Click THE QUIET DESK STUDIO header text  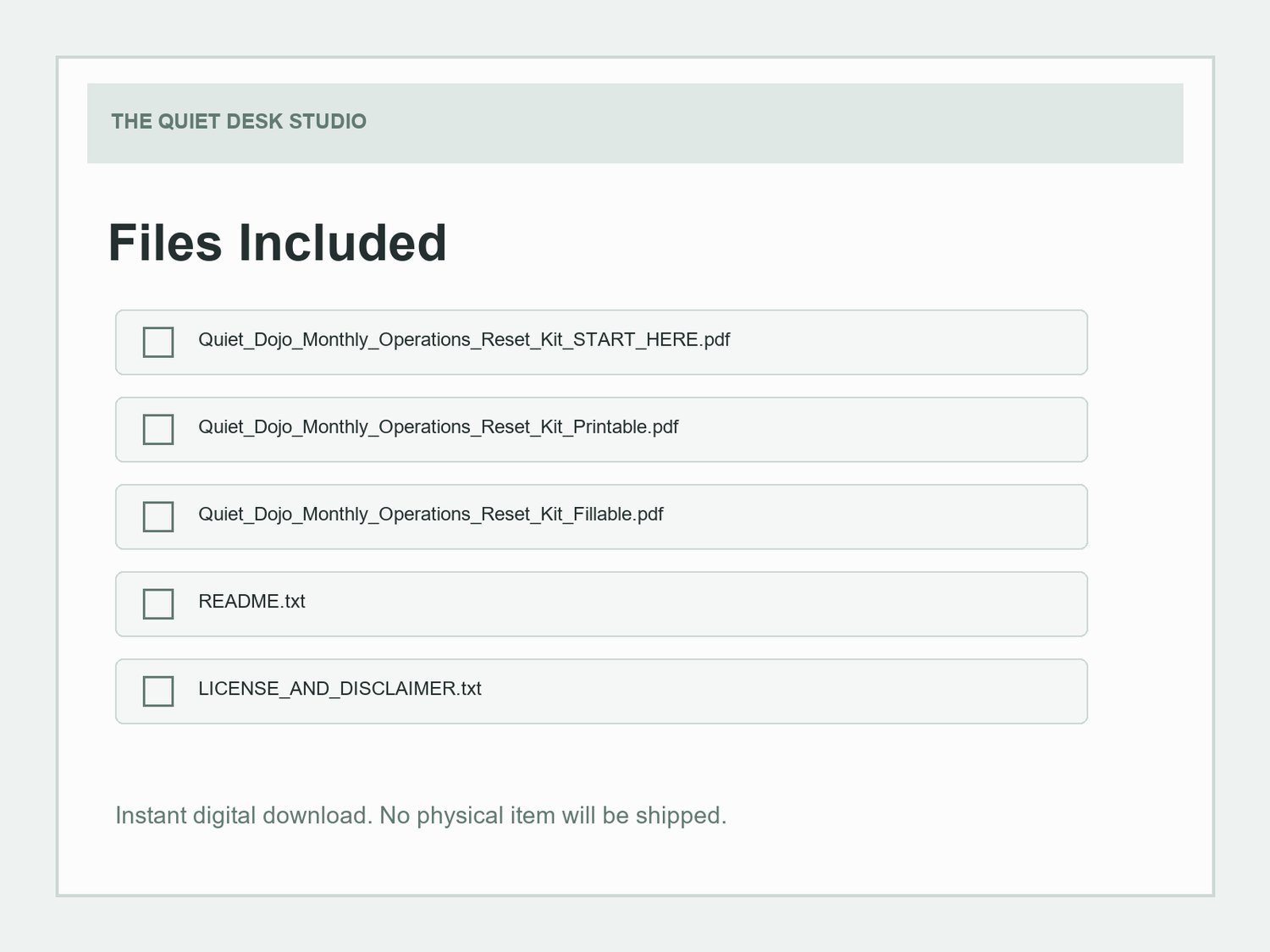click(239, 121)
